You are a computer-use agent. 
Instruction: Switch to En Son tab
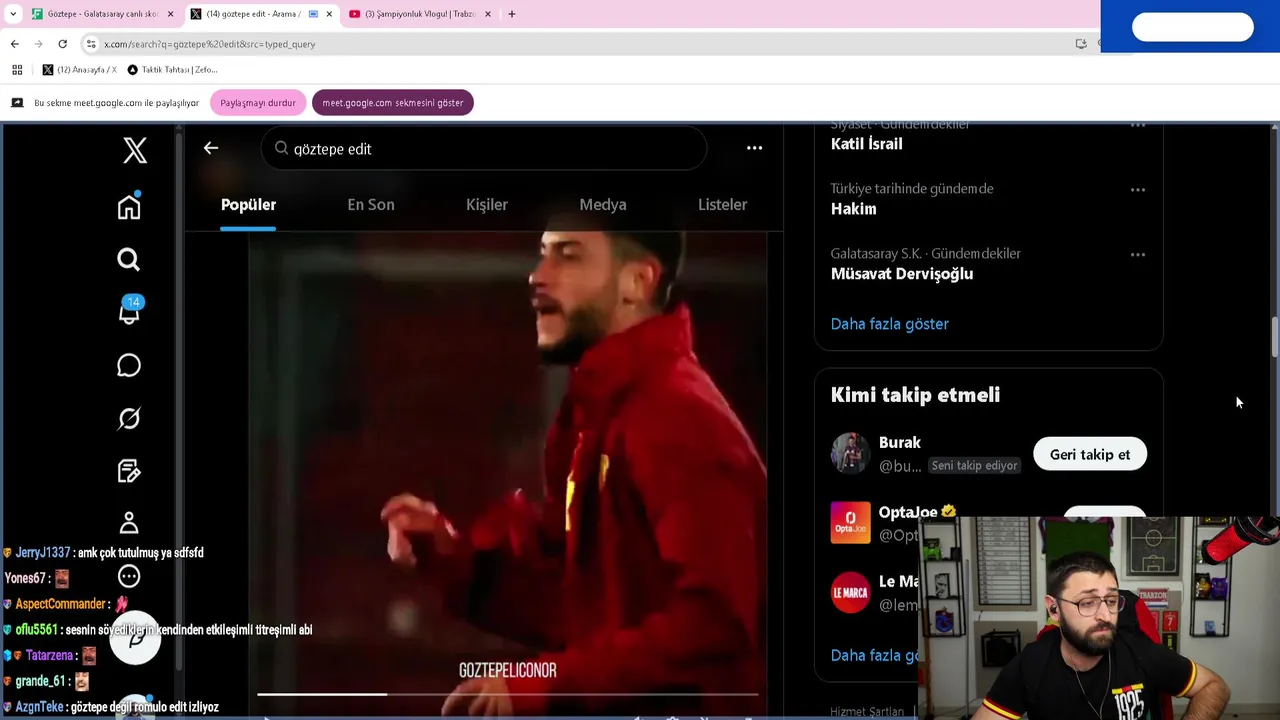[370, 204]
